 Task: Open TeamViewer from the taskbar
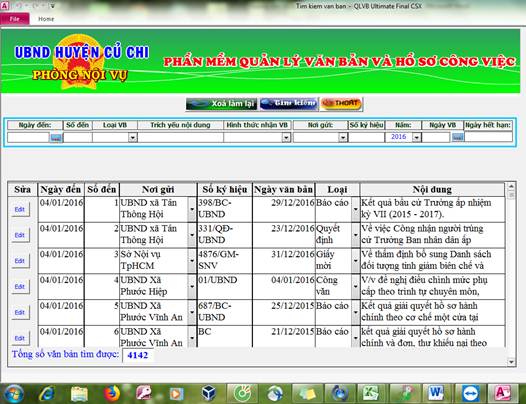pyautogui.click(x=470, y=393)
